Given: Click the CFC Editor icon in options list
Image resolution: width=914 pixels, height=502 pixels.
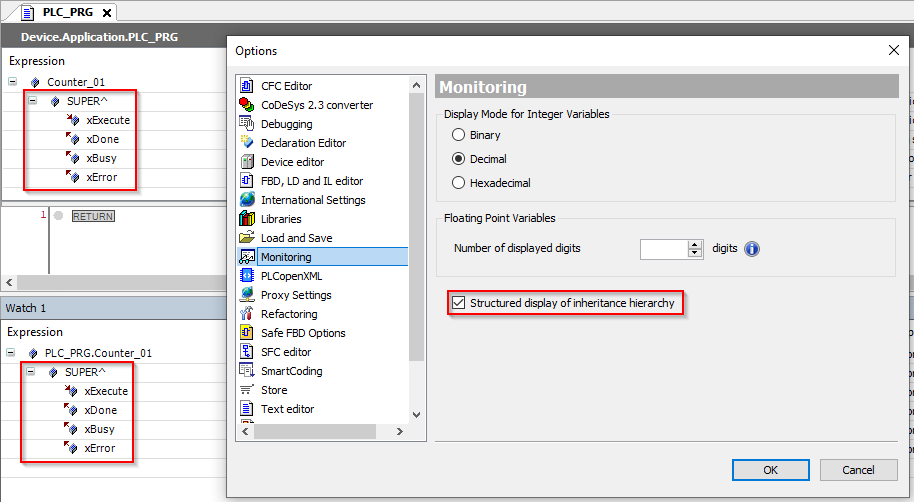Looking at the screenshot, I should click(x=247, y=86).
